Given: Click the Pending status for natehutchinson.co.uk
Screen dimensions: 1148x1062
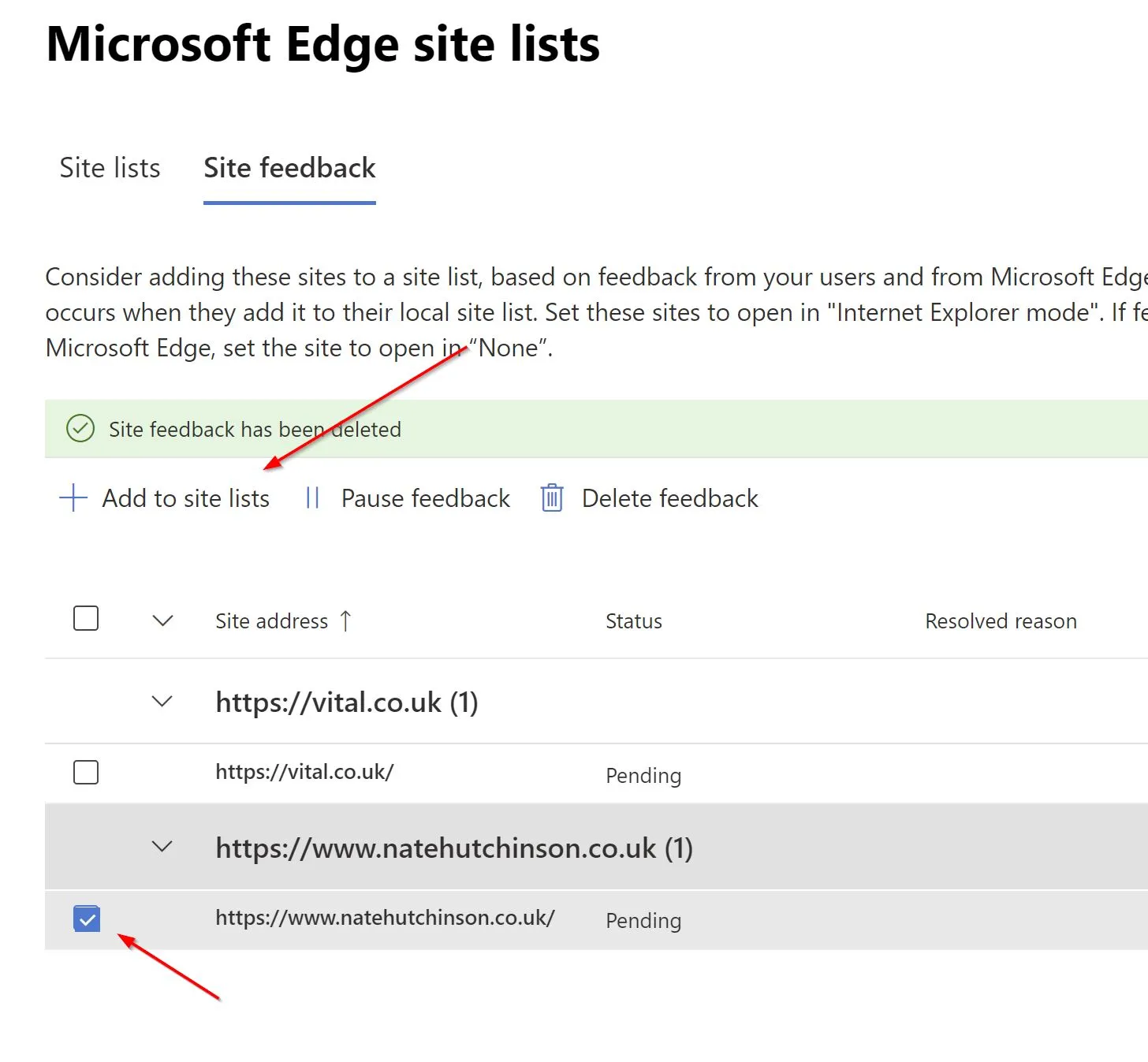Looking at the screenshot, I should (x=643, y=921).
